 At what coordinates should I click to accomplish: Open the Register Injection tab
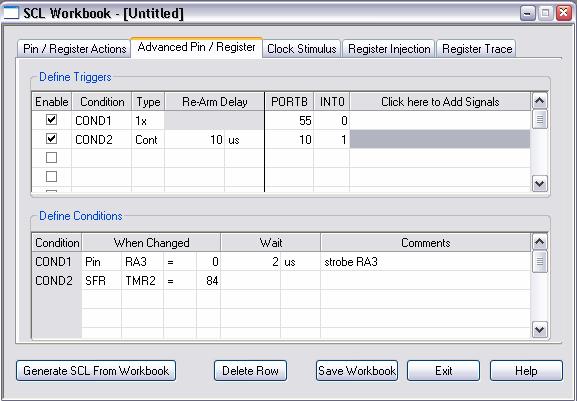click(389, 49)
